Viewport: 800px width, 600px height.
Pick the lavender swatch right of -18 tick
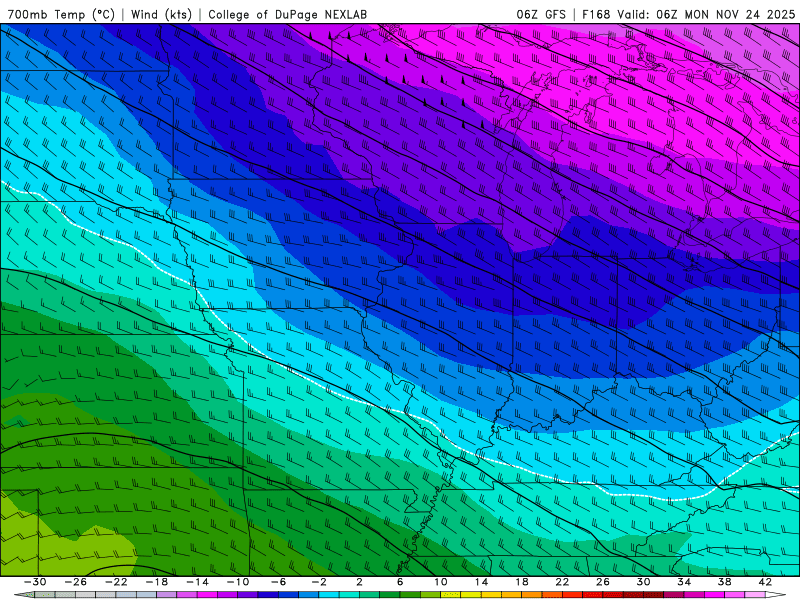click(x=166, y=594)
